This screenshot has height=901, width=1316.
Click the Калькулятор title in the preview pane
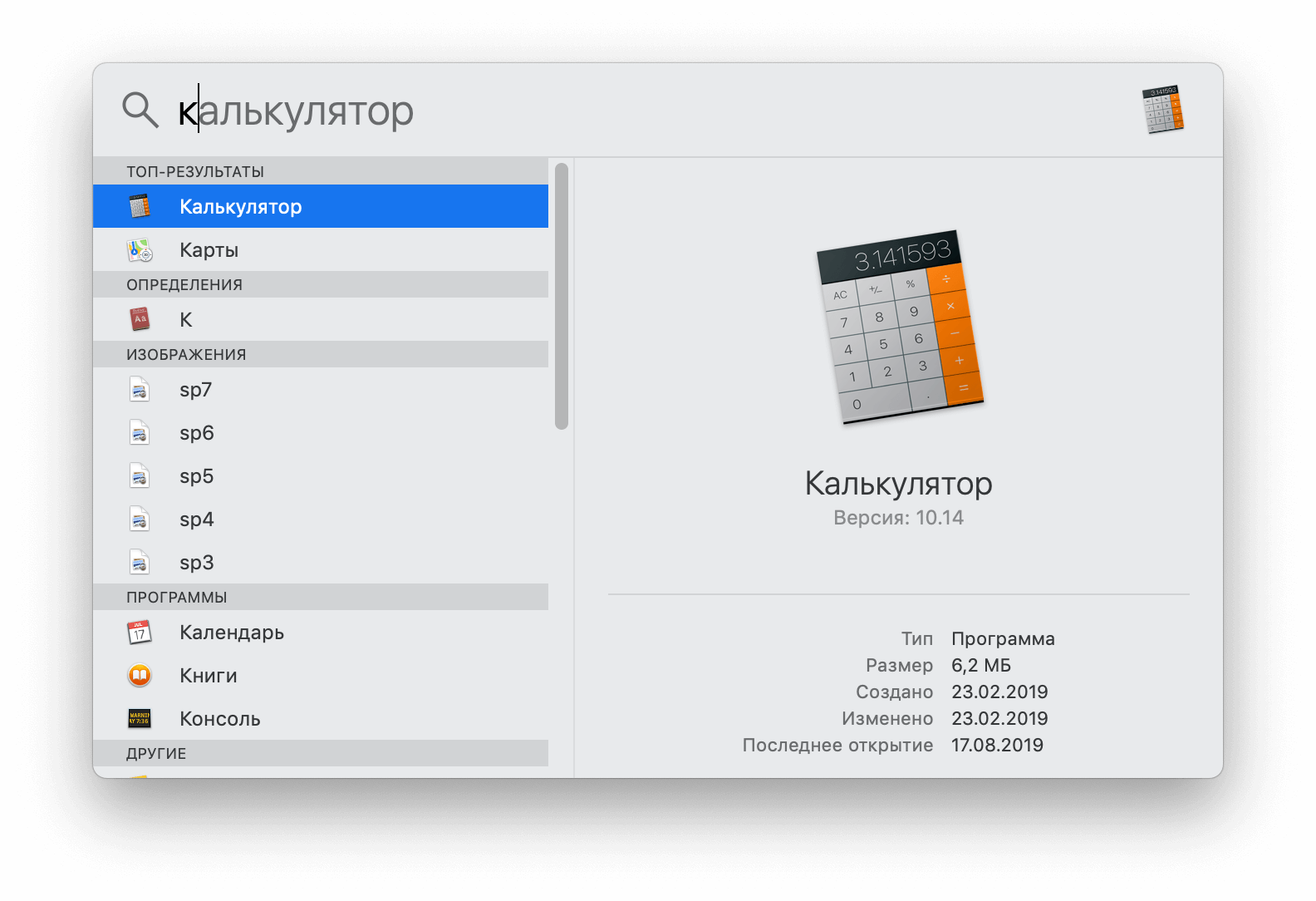pos(899,484)
